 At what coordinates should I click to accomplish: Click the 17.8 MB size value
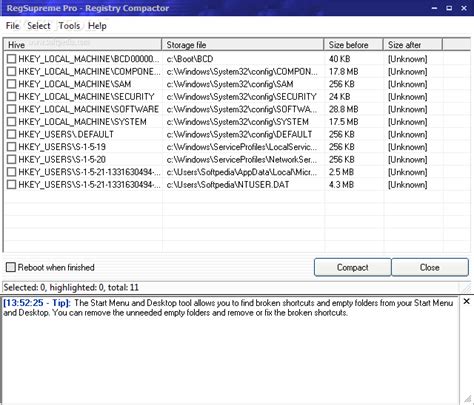pyautogui.click(x=344, y=71)
